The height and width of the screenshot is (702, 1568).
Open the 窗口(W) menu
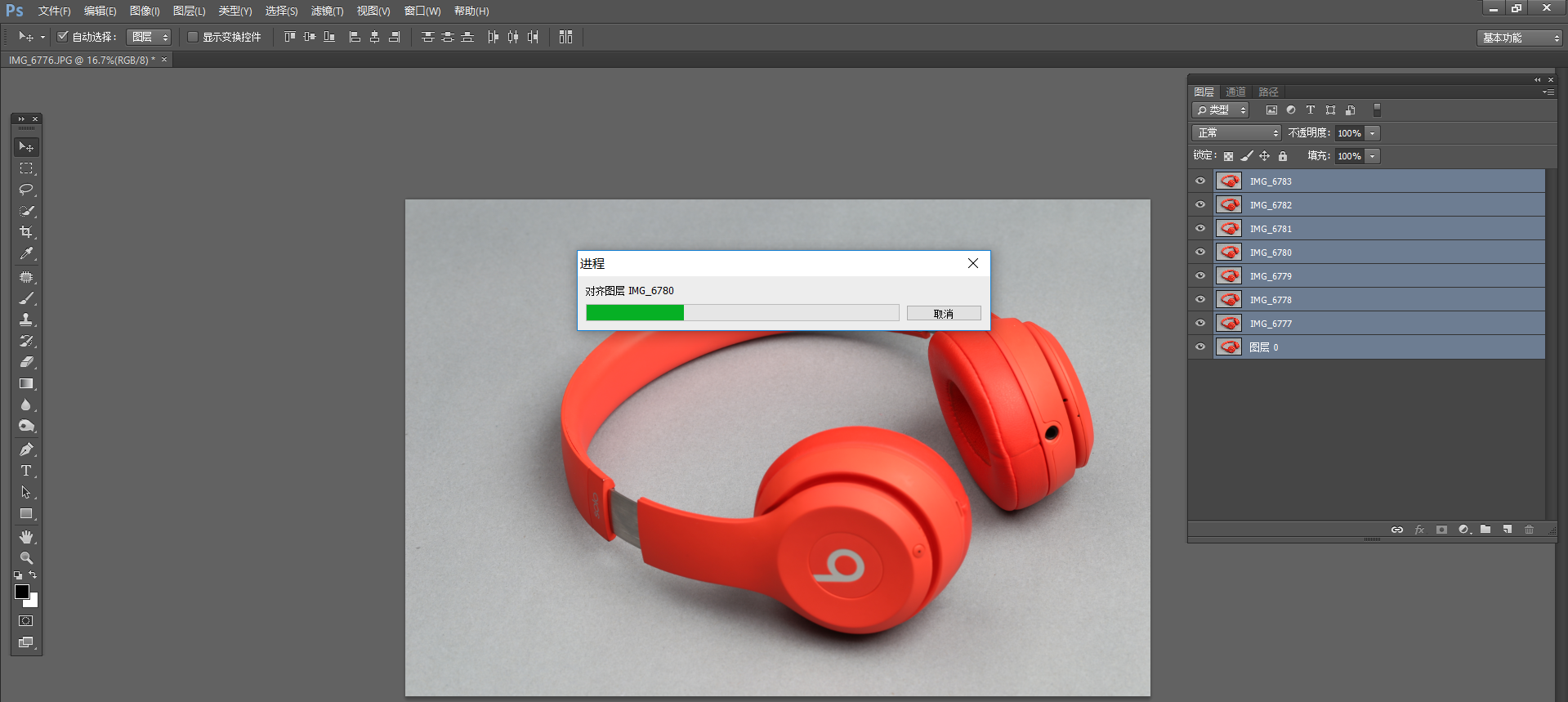[x=422, y=11]
